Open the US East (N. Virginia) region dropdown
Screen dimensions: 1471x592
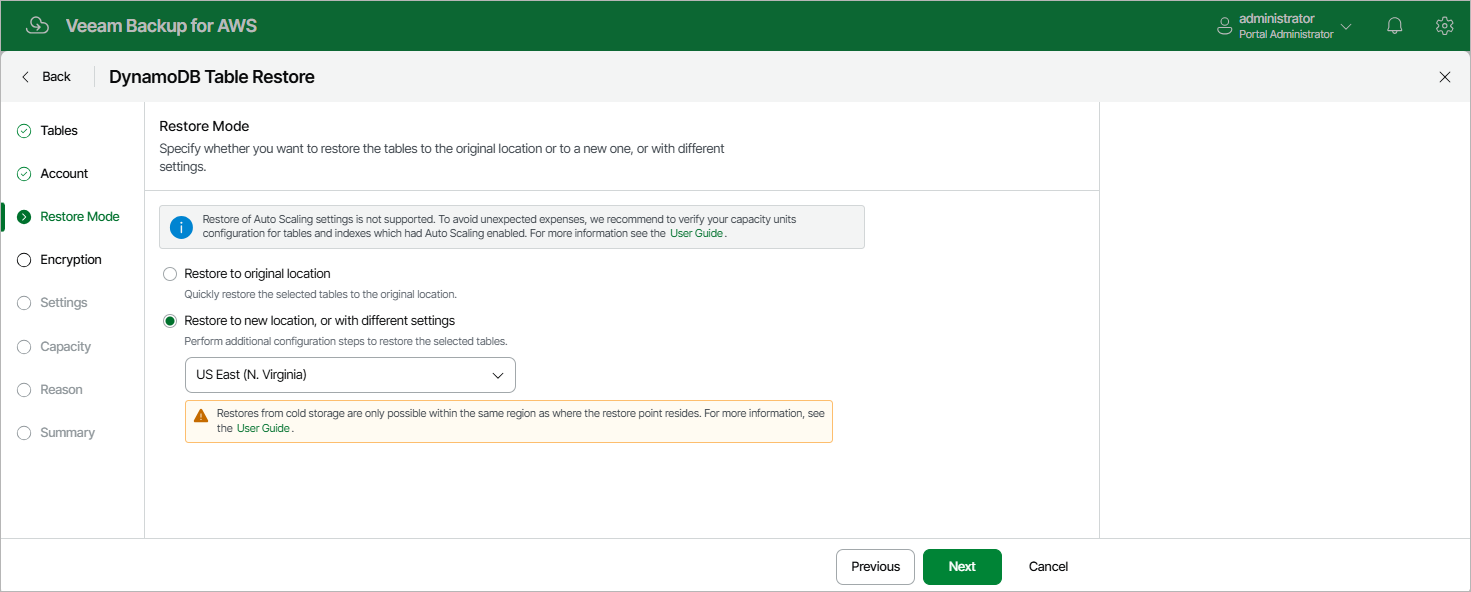click(350, 375)
